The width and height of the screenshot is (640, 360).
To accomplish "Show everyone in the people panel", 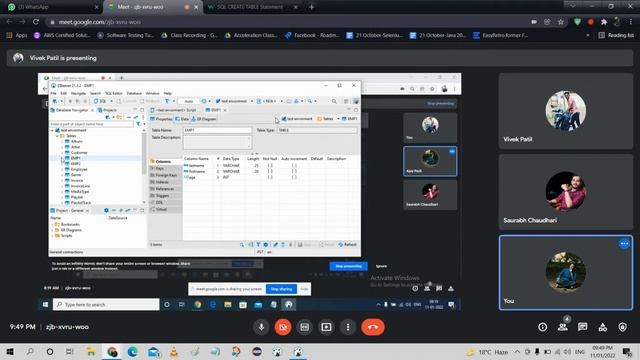I will tap(563, 327).
